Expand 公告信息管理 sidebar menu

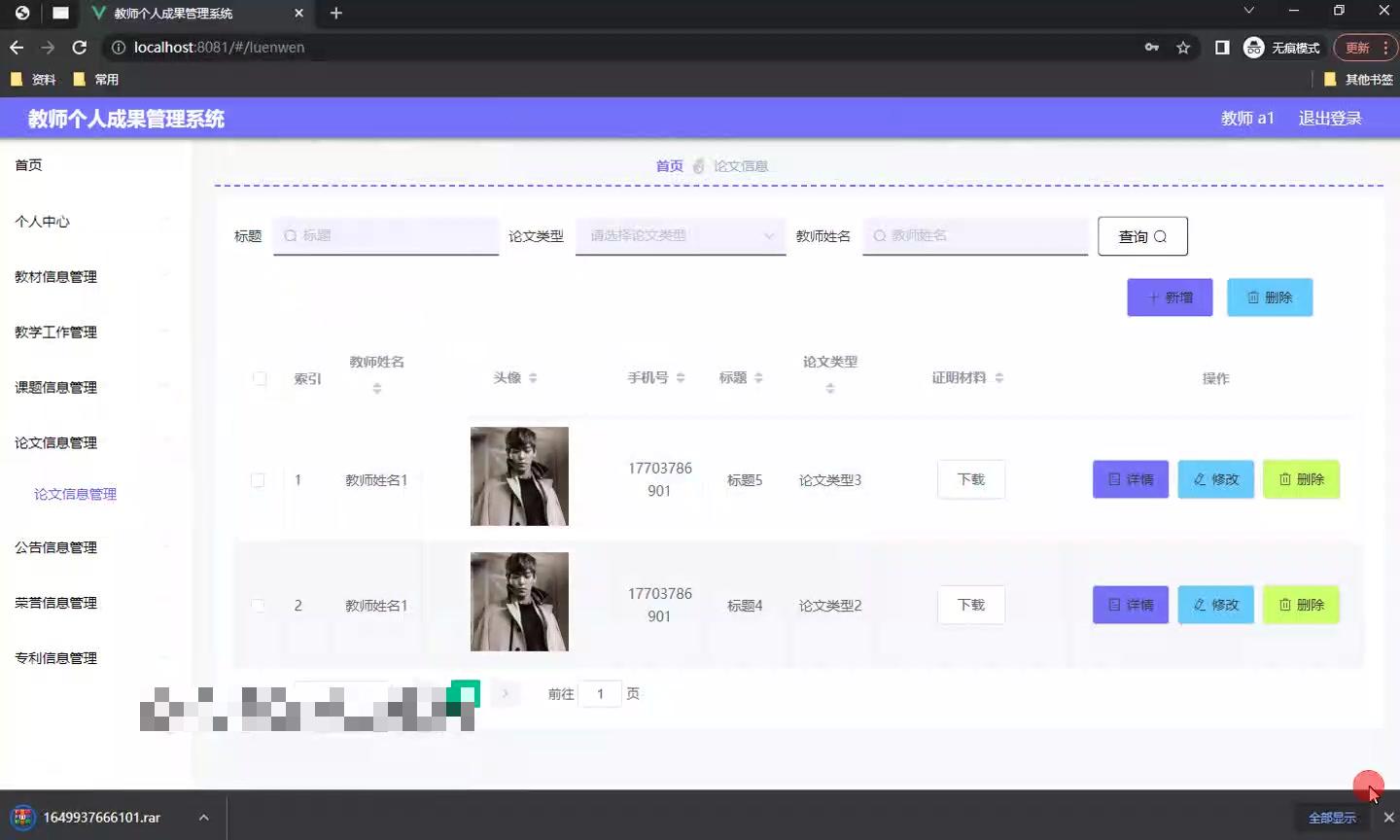click(x=94, y=548)
